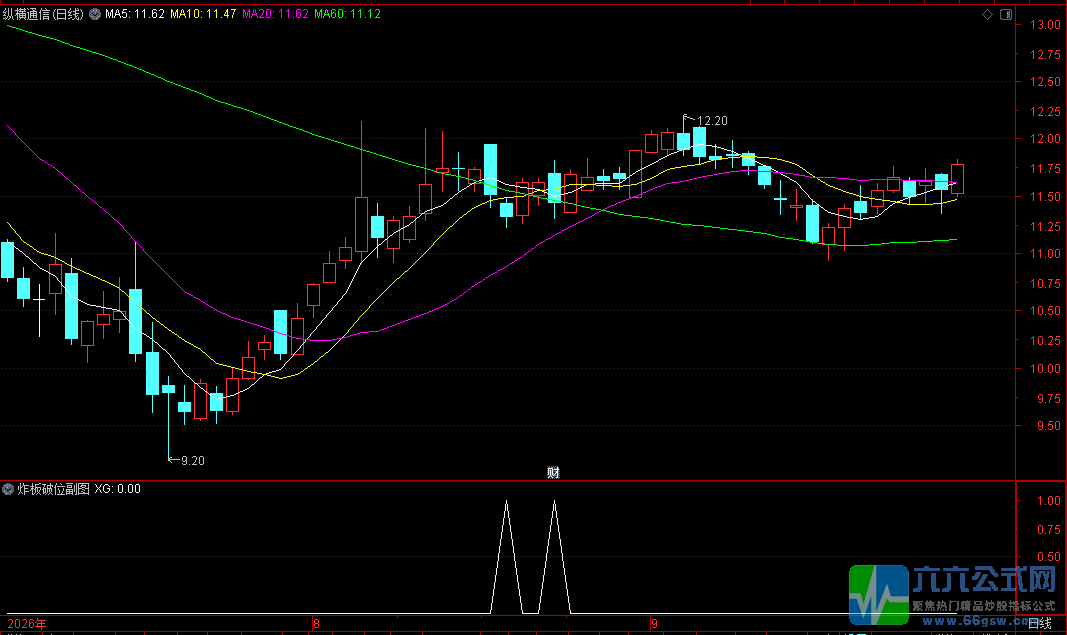Screen dimensions: 1067x635
Task: Open the 六六公式网 watermark link
Action: 953,594
